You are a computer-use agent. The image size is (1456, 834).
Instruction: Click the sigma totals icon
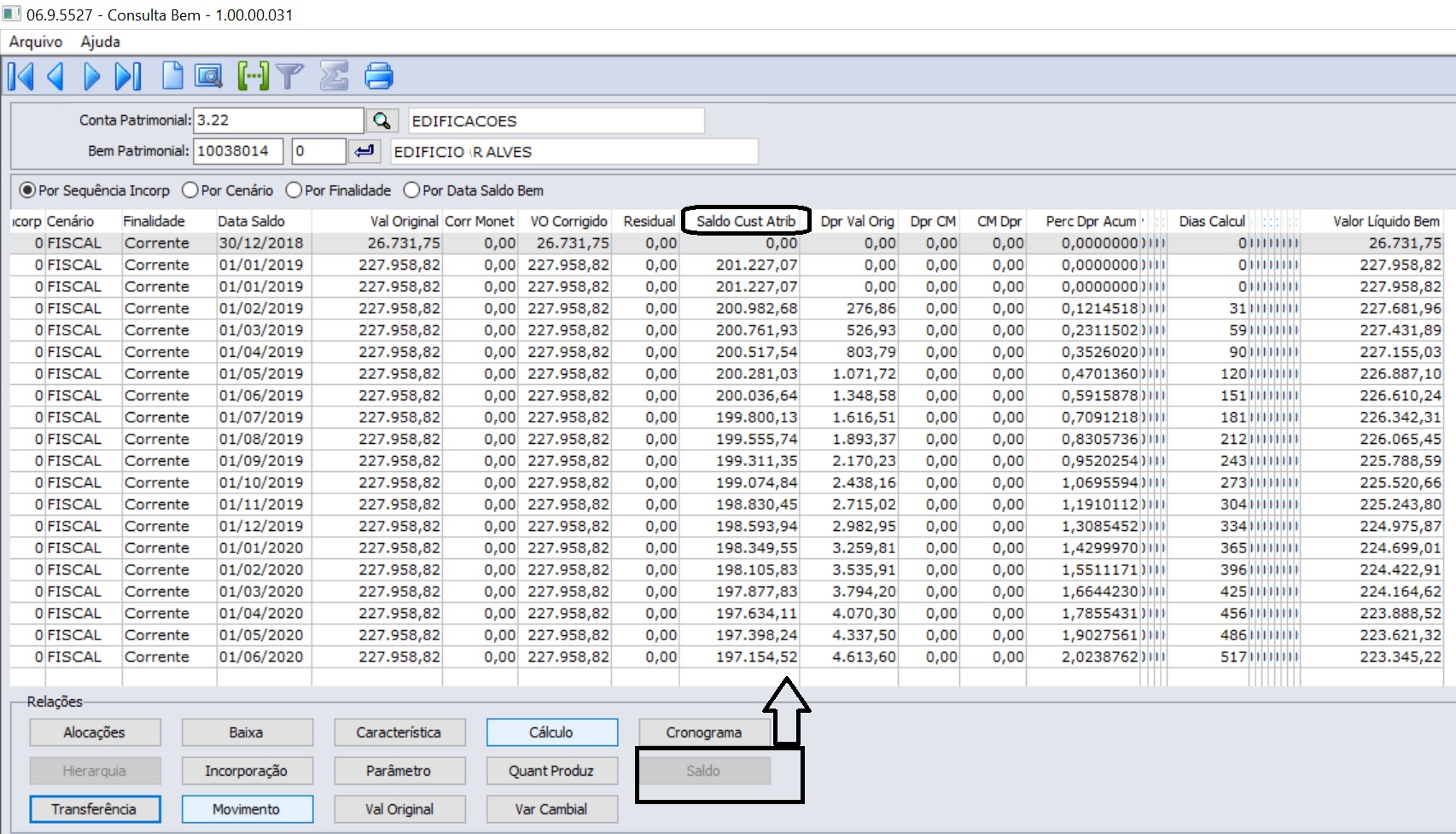(334, 77)
